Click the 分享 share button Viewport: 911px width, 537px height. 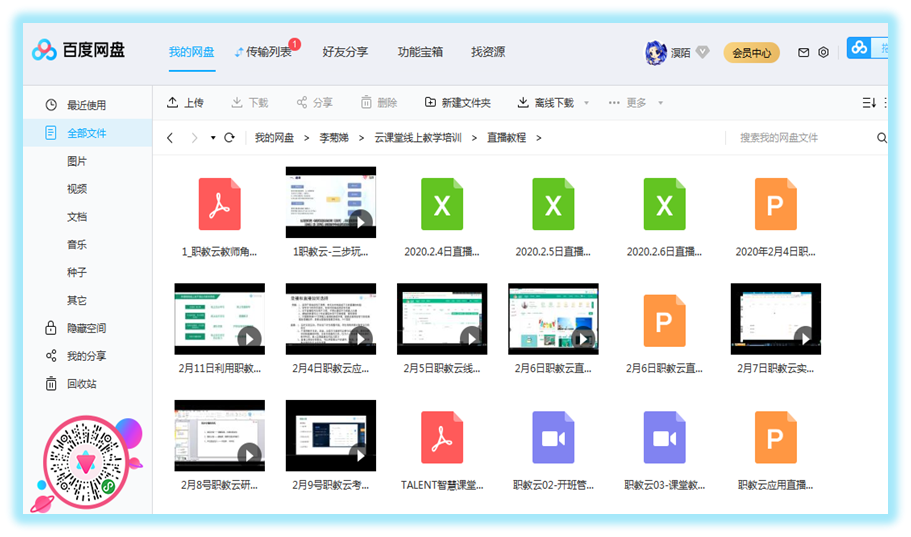(314, 103)
